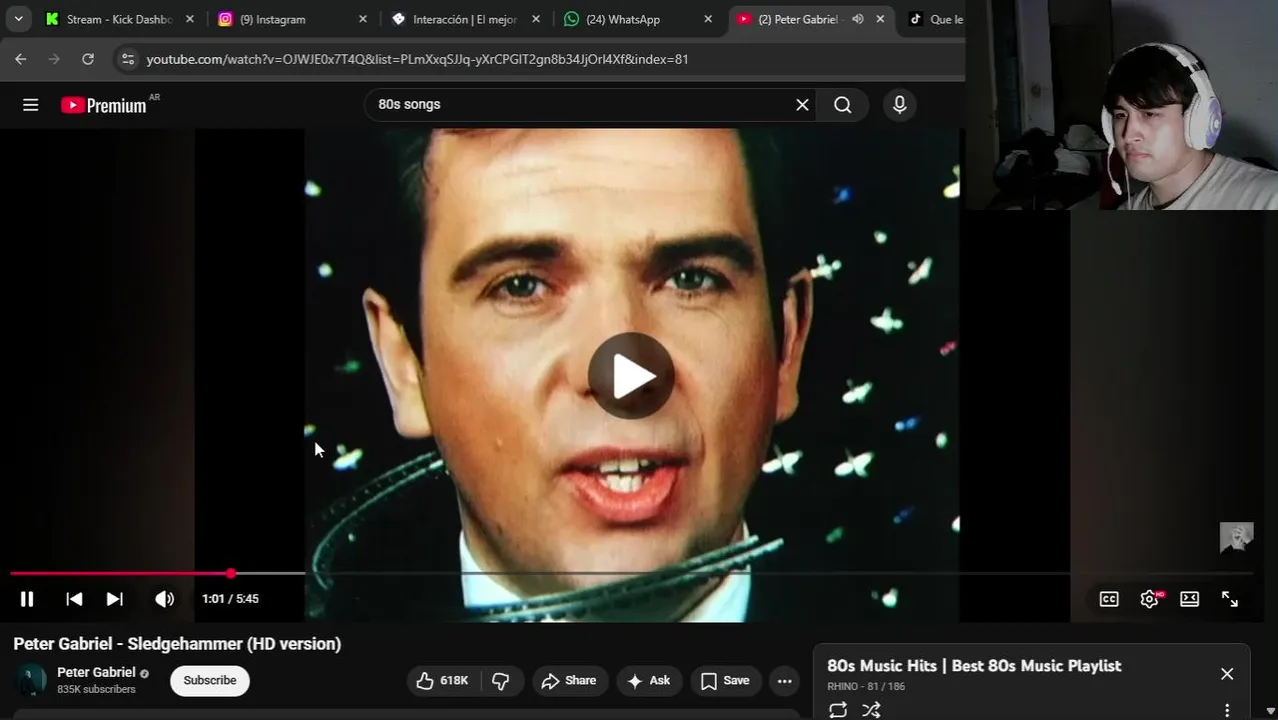The height and width of the screenshot is (720, 1278).
Task: Go forward in browser history
Action: 54,59
